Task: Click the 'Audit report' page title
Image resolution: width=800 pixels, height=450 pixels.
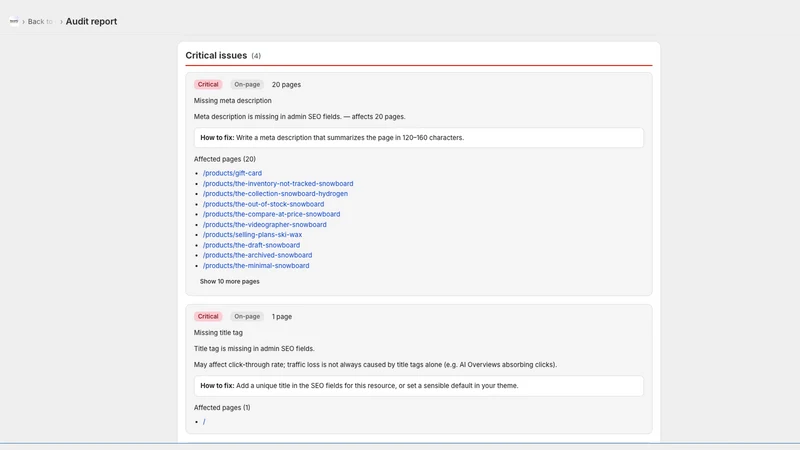Action: (x=91, y=21)
